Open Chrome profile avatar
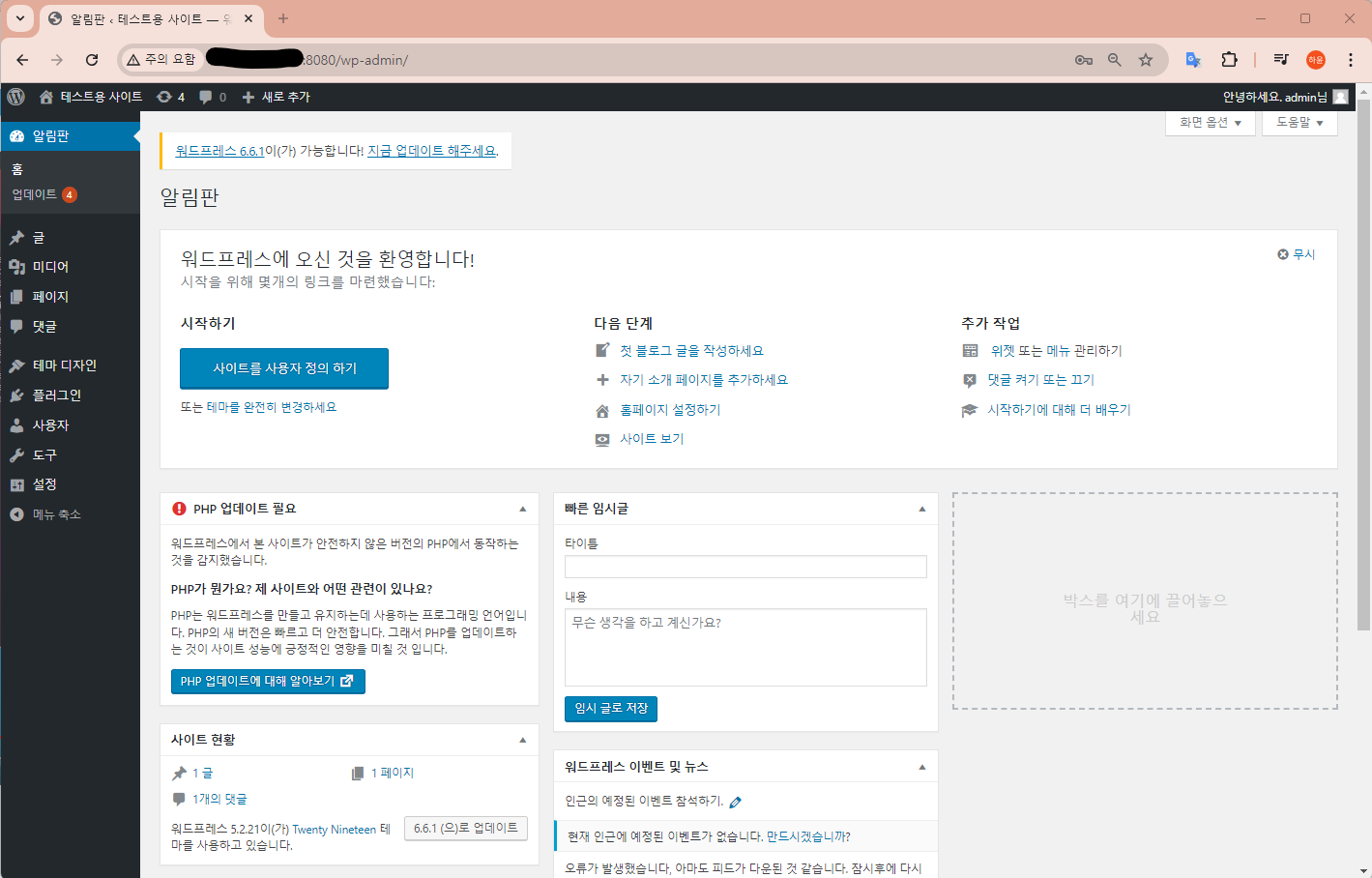The height and width of the screenshot is (878, 1372). (1316, 60)
